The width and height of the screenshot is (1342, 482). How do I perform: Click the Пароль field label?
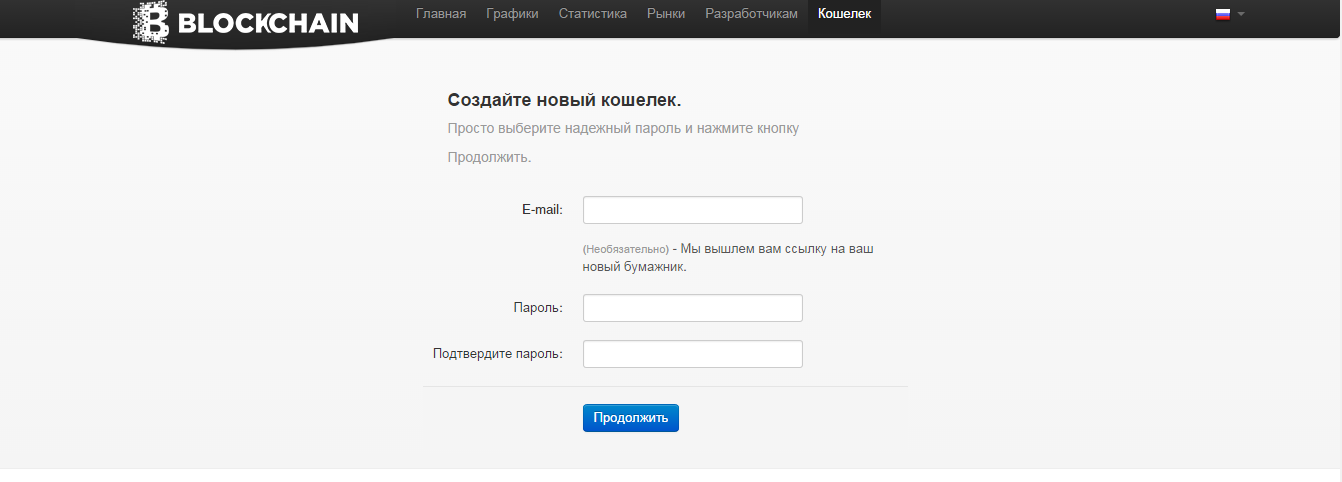[538, 308]
